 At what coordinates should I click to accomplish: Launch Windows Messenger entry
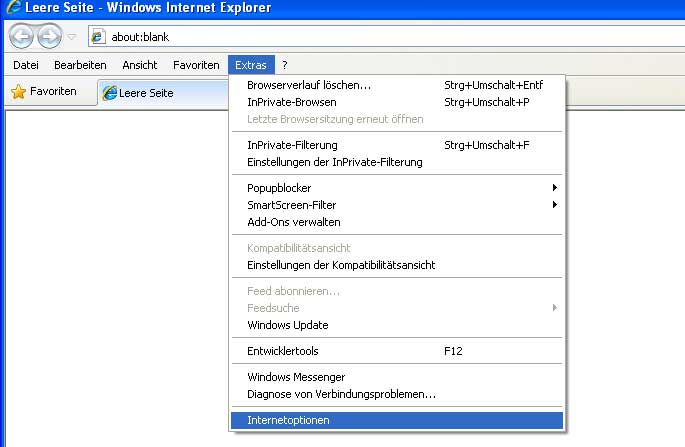click(x=397, y=377)
